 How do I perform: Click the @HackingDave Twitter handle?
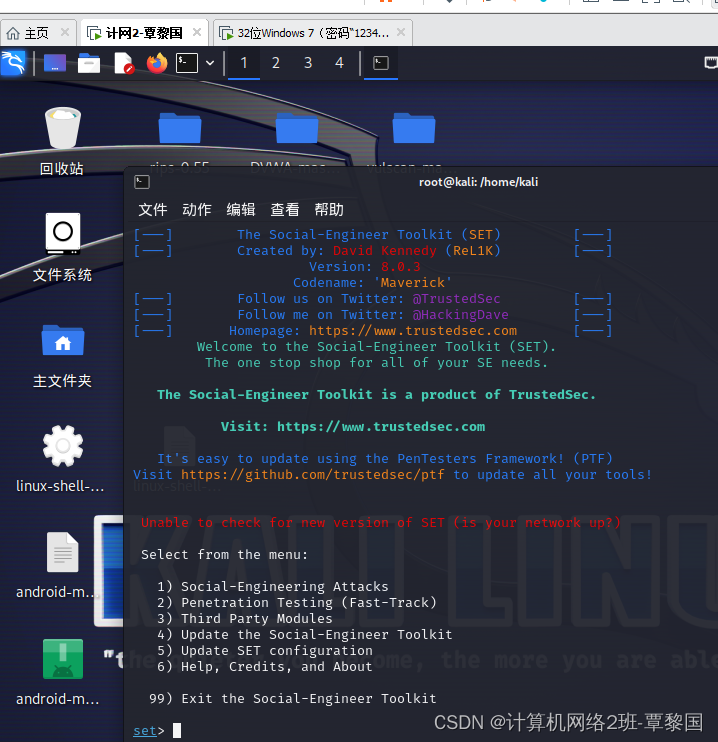461,315
